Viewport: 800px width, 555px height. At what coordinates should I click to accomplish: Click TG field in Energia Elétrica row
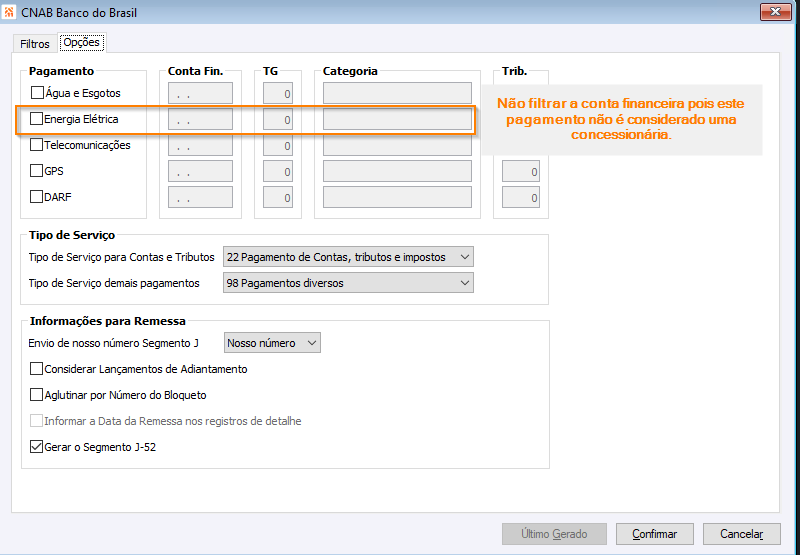point(278,119)
